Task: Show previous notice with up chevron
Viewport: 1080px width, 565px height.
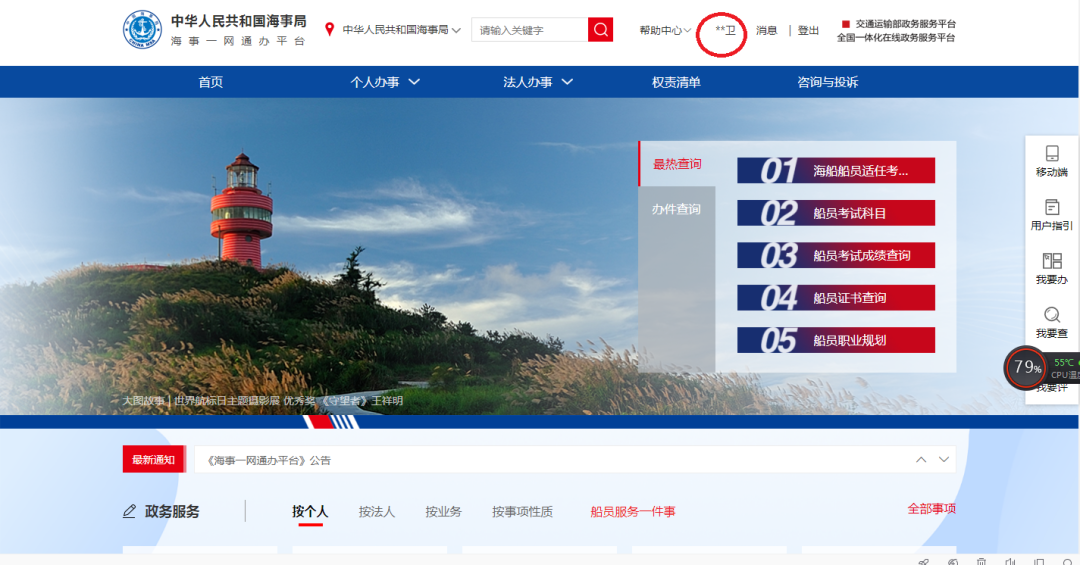Action: [921, 460]
